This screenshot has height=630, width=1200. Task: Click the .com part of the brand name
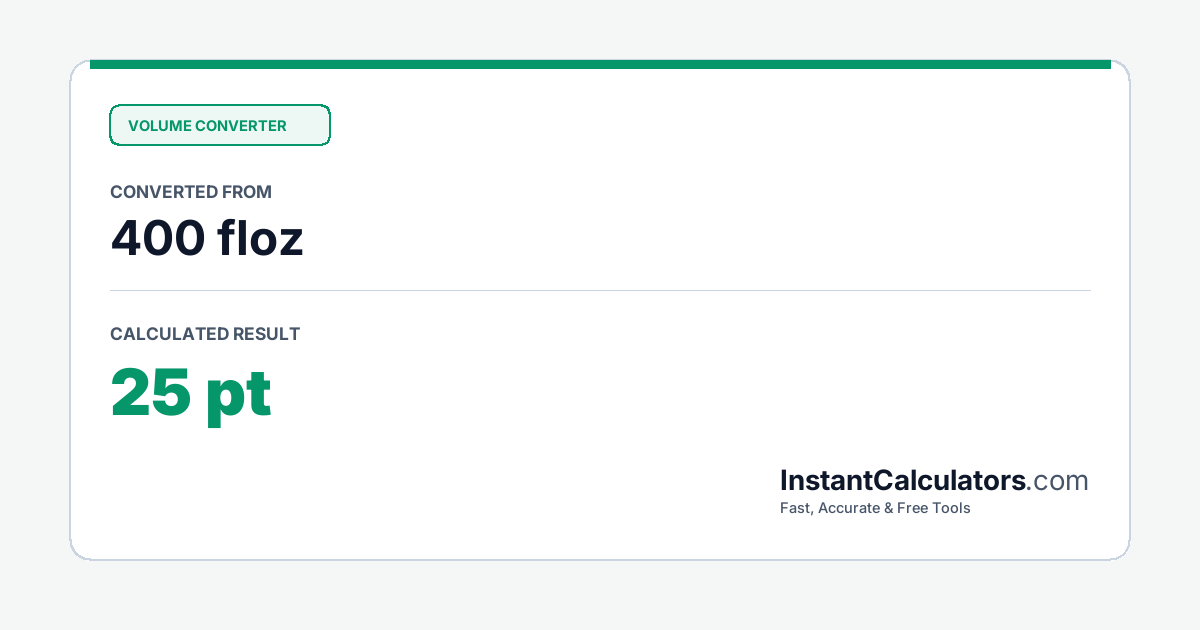1058,481
